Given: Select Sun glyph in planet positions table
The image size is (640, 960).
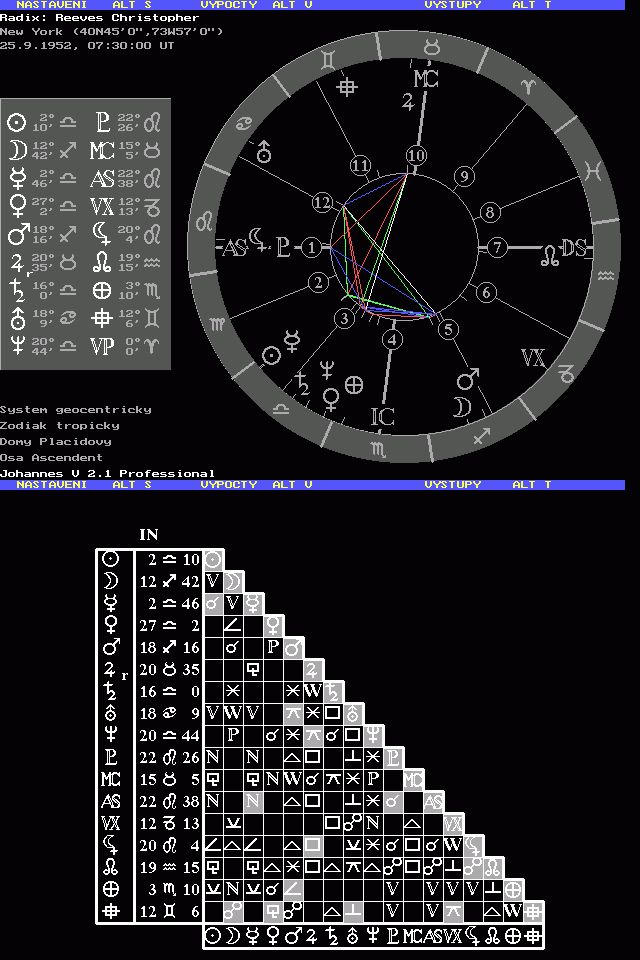Looking at the screenshot, I should (16, 123).
